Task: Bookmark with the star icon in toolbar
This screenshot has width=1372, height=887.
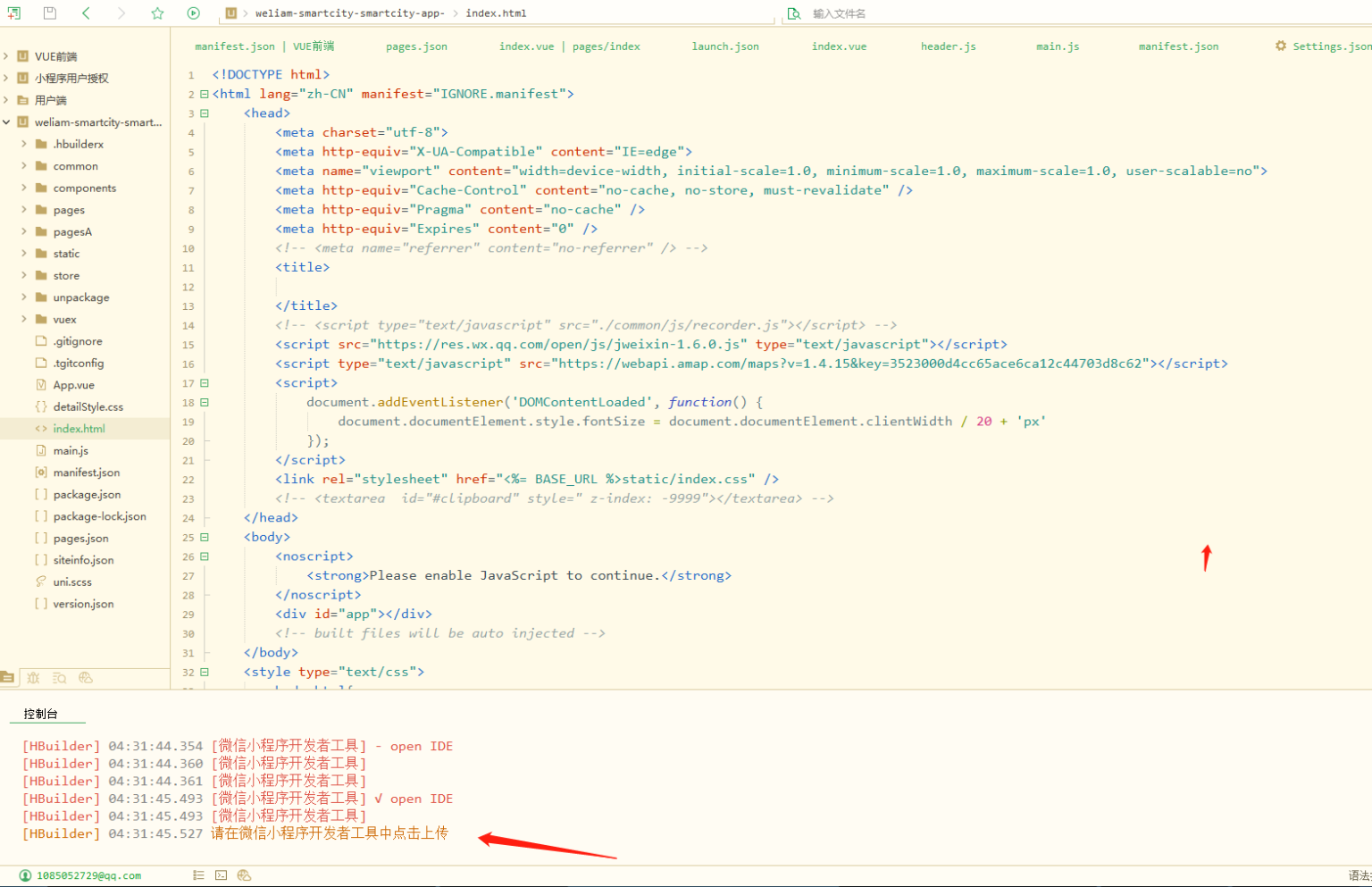Action: coord(157,13)
